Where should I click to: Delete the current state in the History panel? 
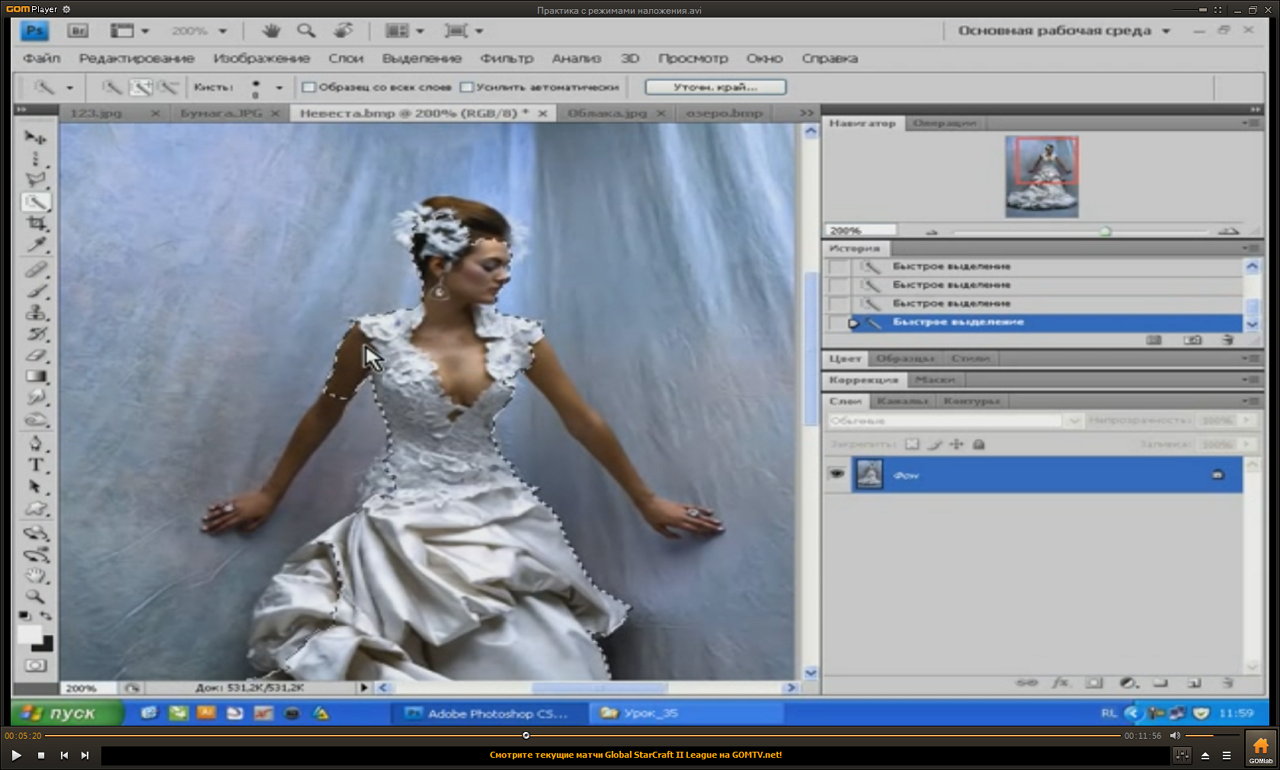click(x=1228, y=340)
